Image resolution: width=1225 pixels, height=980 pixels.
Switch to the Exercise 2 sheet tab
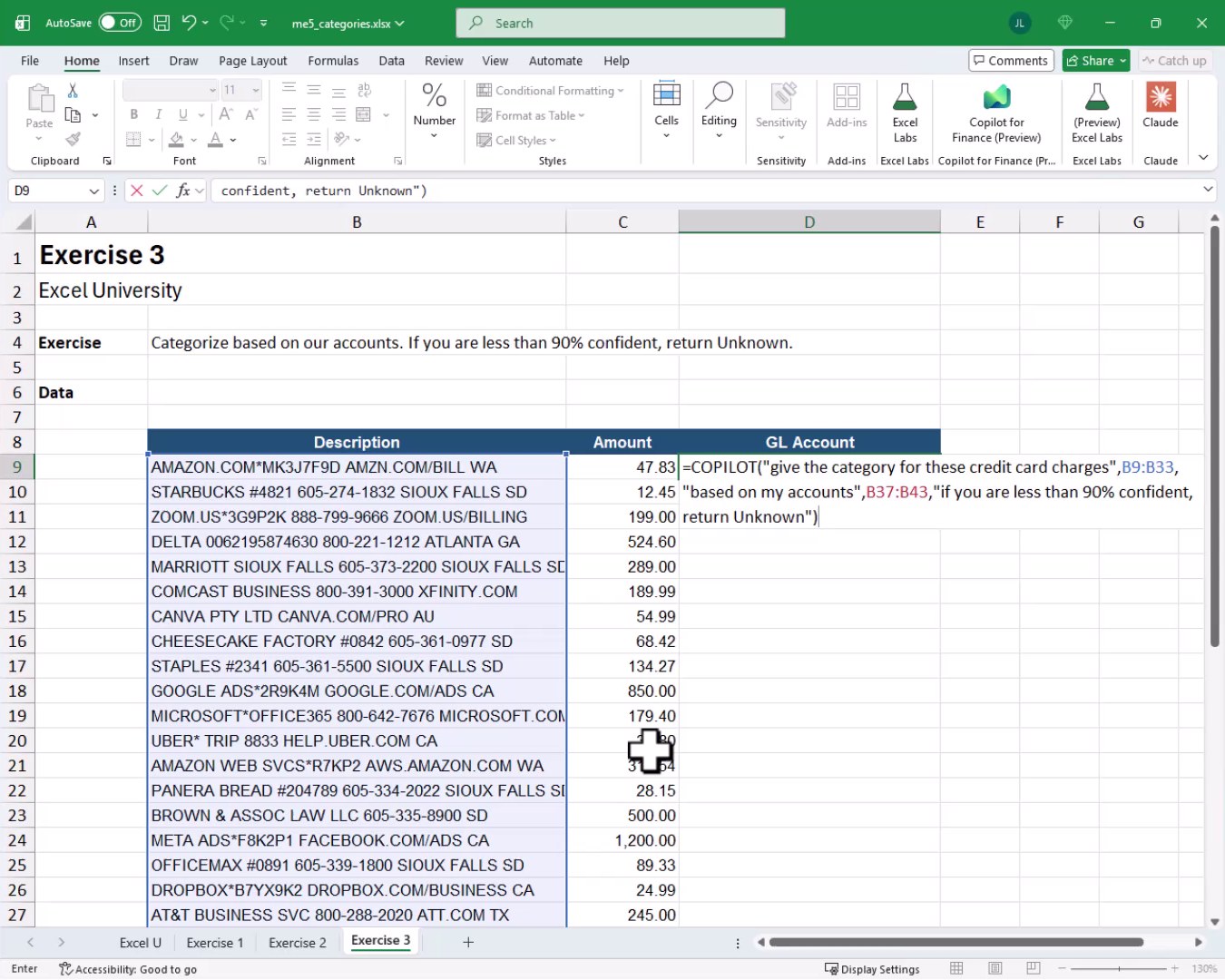(x=298, y=943)
